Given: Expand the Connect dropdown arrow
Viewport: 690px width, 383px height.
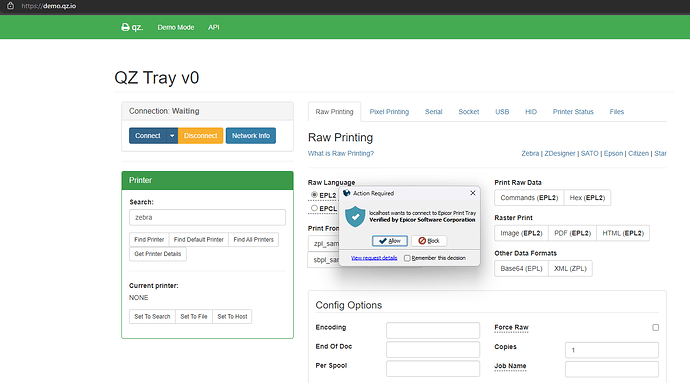Looking at the screenshot, I should (172, 136).
